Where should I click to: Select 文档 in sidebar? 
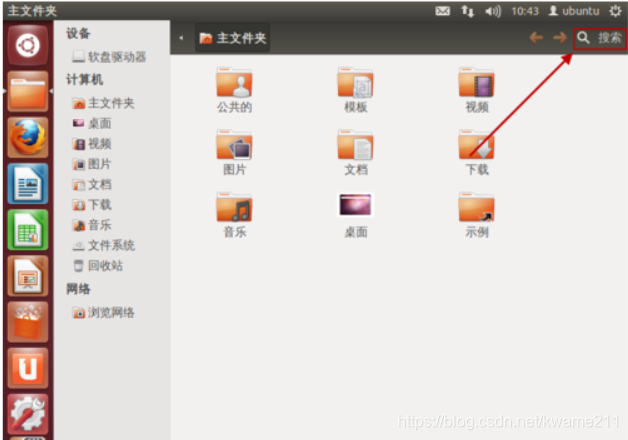pyautogui.click(x=92, y=185)
